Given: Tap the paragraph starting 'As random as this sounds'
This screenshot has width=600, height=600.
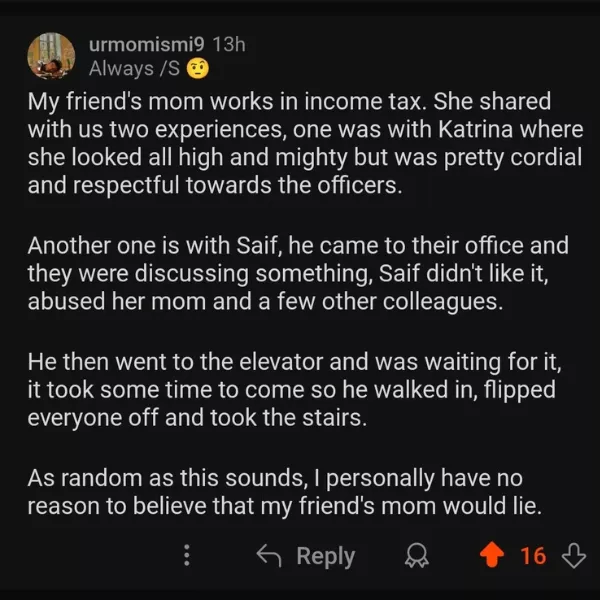Looking at the screenshot, I should point(285,491).
